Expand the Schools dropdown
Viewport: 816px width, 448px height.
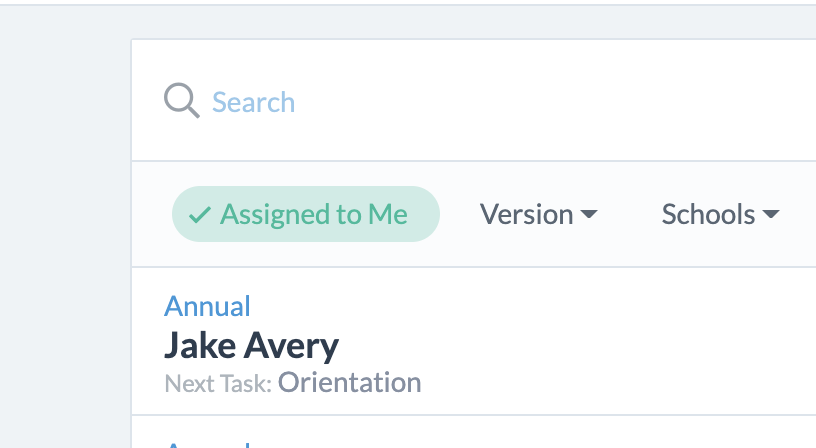point(720,214)
